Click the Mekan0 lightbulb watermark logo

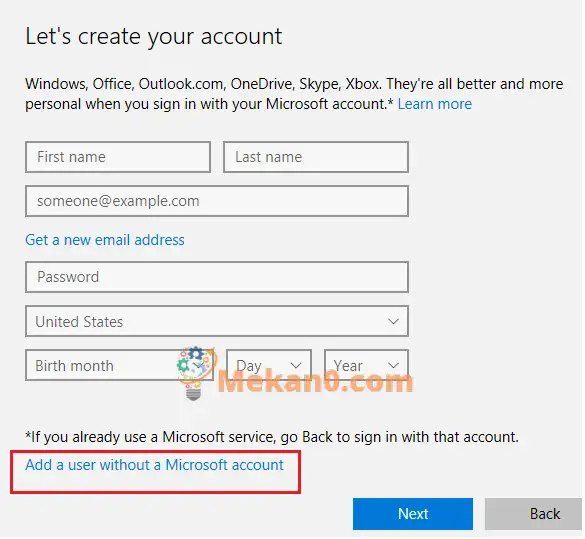pyautogui.click(x=197, y=373)
